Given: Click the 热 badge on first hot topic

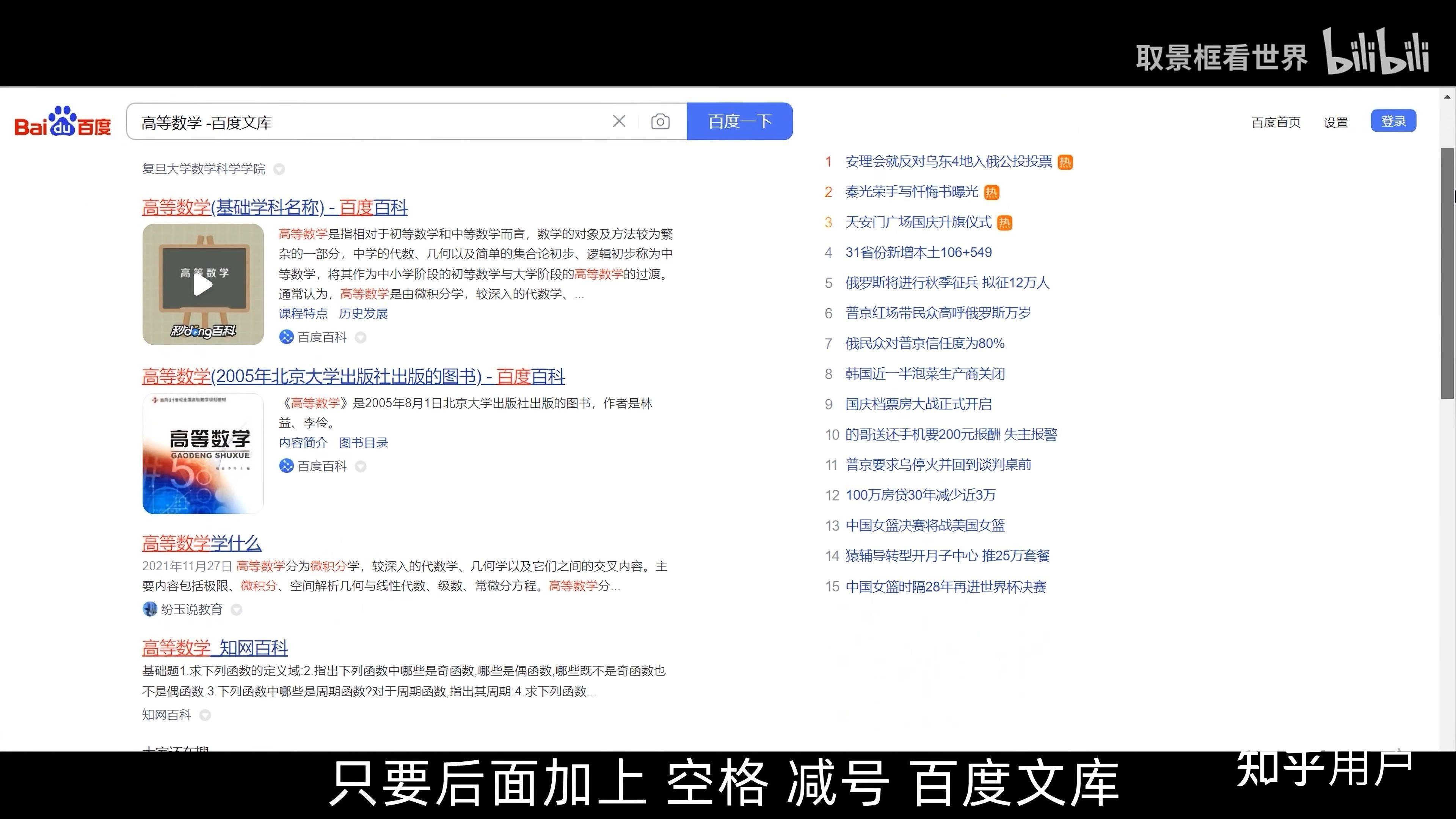Looking at the screenshot, I should (1065, 162).
